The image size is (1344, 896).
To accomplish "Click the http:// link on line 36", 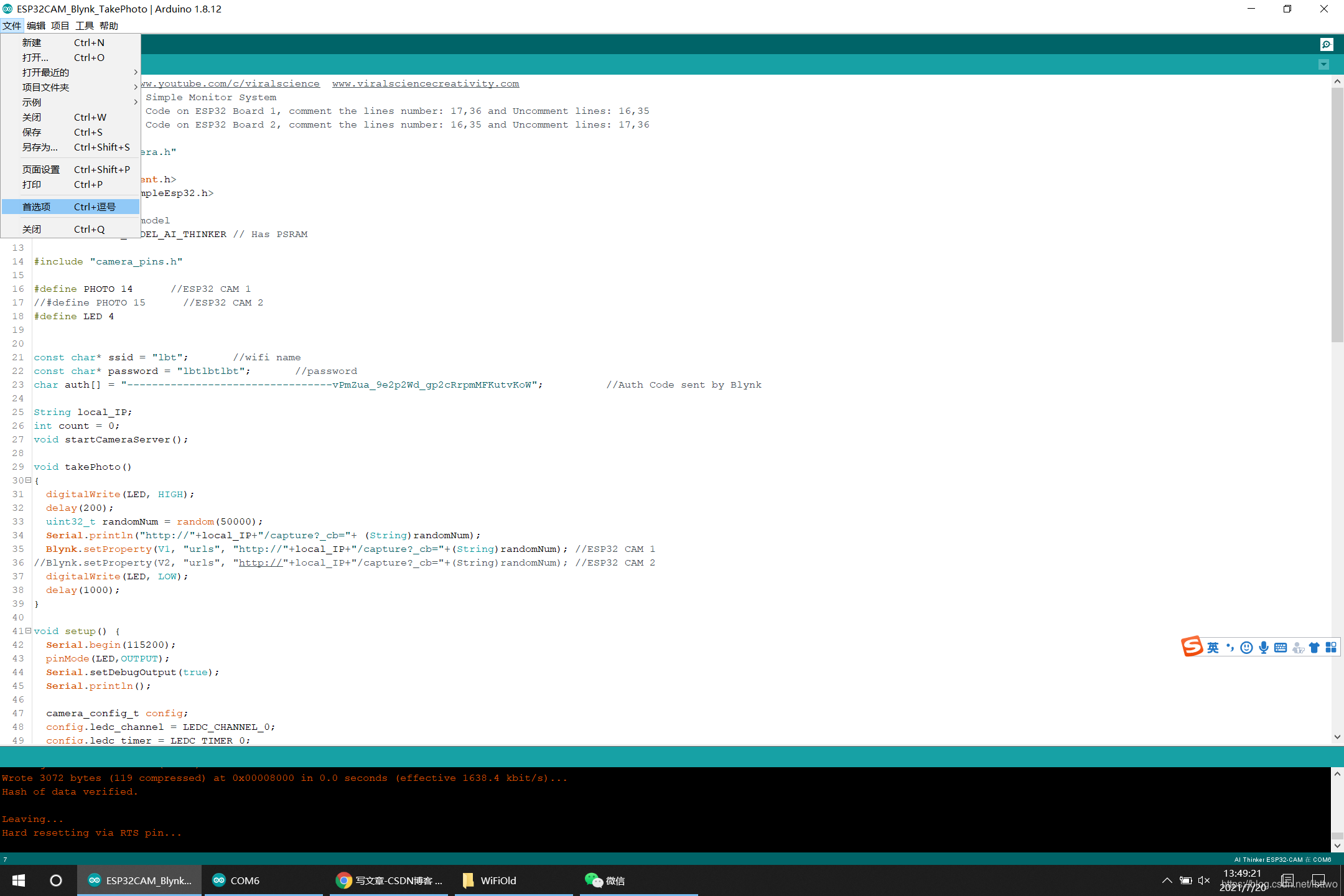I will (261, 562).
